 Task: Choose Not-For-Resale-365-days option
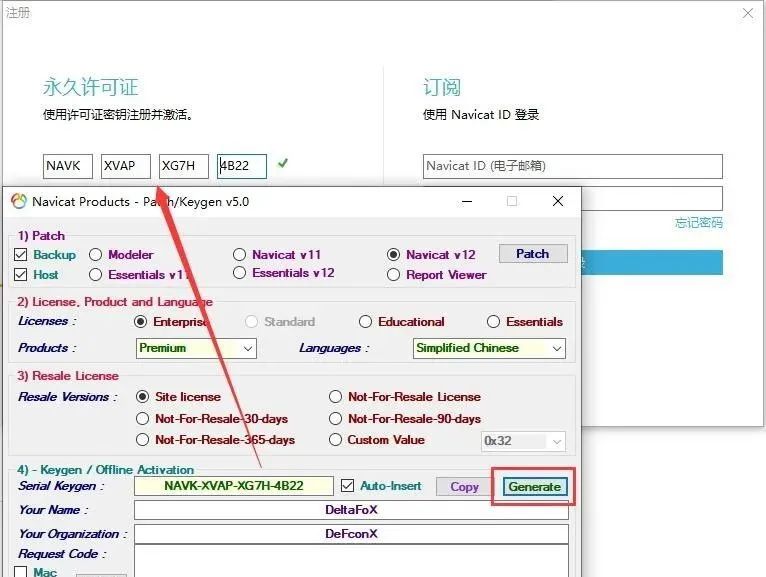142,440
